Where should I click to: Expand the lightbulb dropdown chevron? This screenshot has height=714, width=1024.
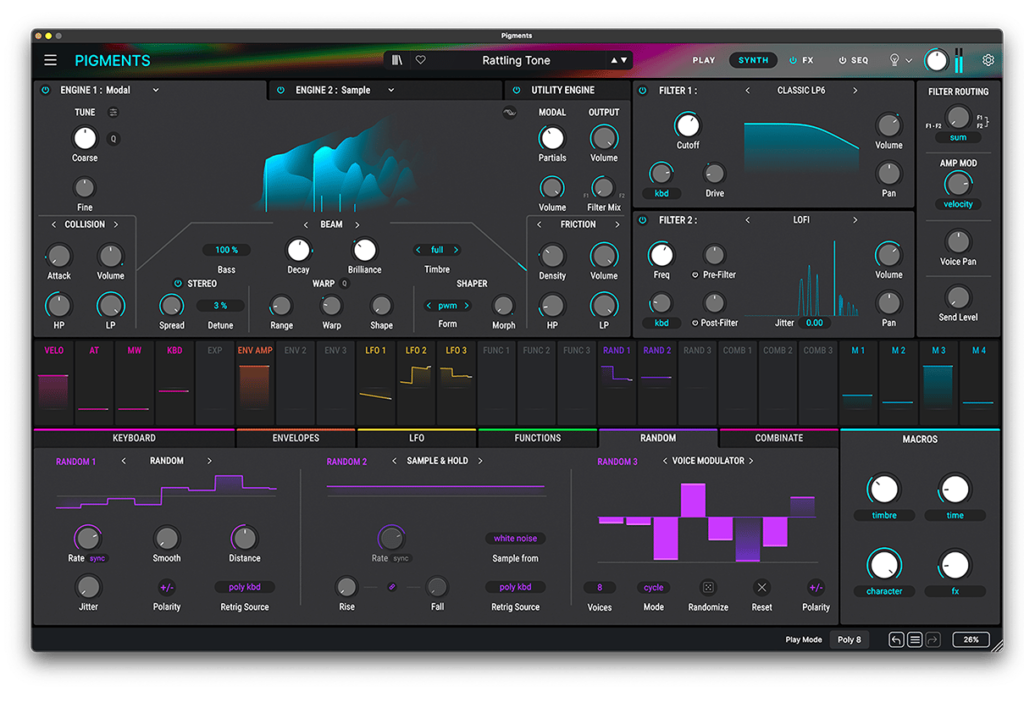point(908,61)
